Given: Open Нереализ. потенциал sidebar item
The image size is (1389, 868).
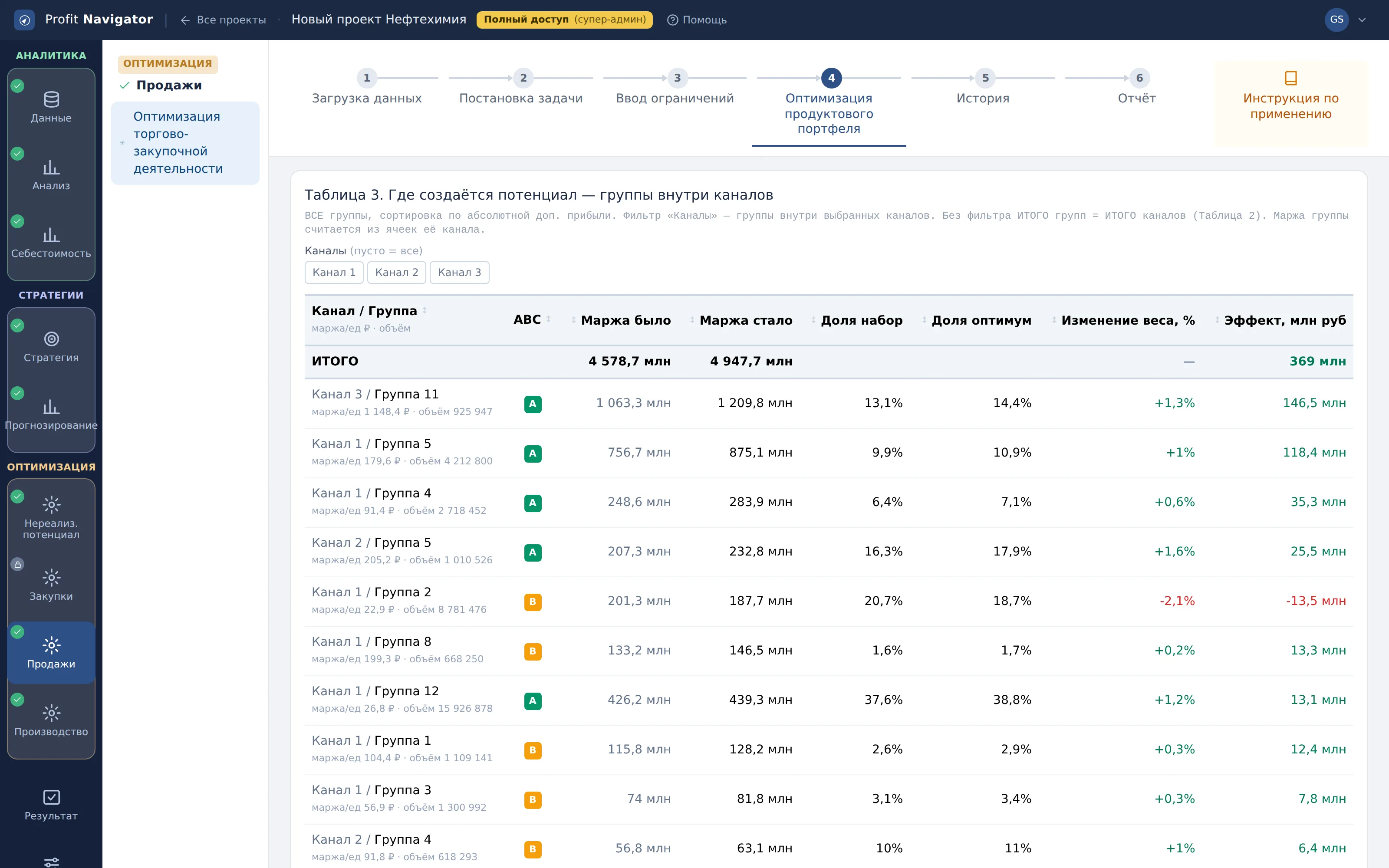Looking at the screenshot, I should point(51,516).
